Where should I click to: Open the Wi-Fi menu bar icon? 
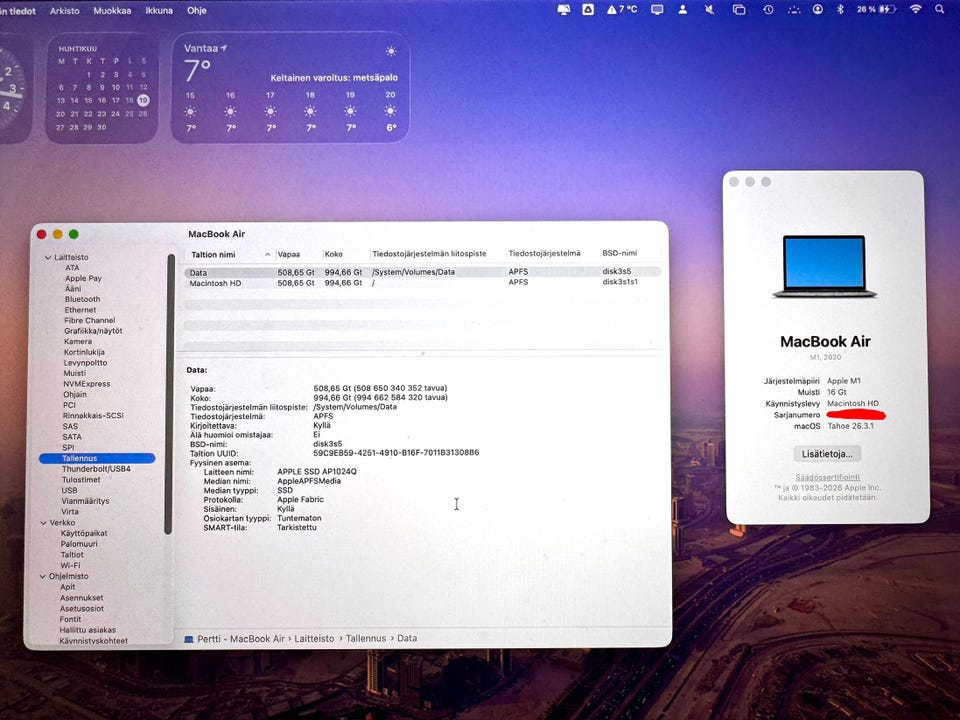pyautogui.click(x=915, y=9)
